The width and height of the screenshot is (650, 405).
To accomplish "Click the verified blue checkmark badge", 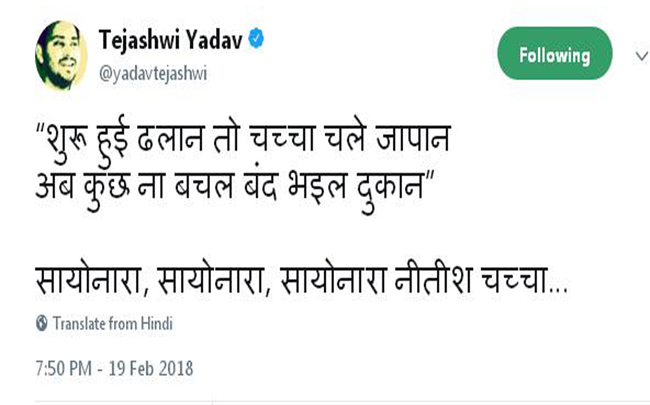I will [x=259, y=39].
